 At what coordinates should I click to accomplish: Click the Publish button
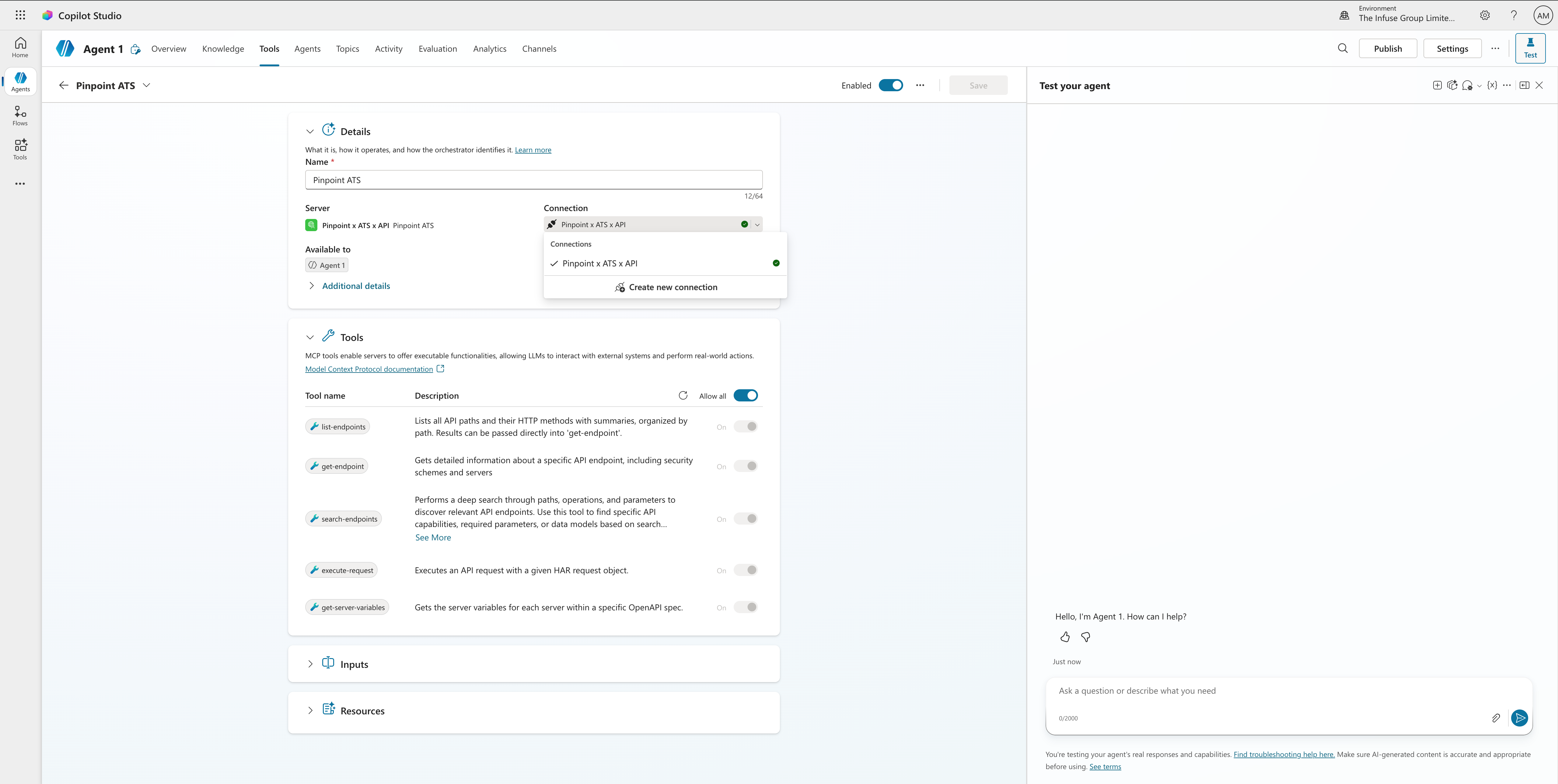[1388, 48]
